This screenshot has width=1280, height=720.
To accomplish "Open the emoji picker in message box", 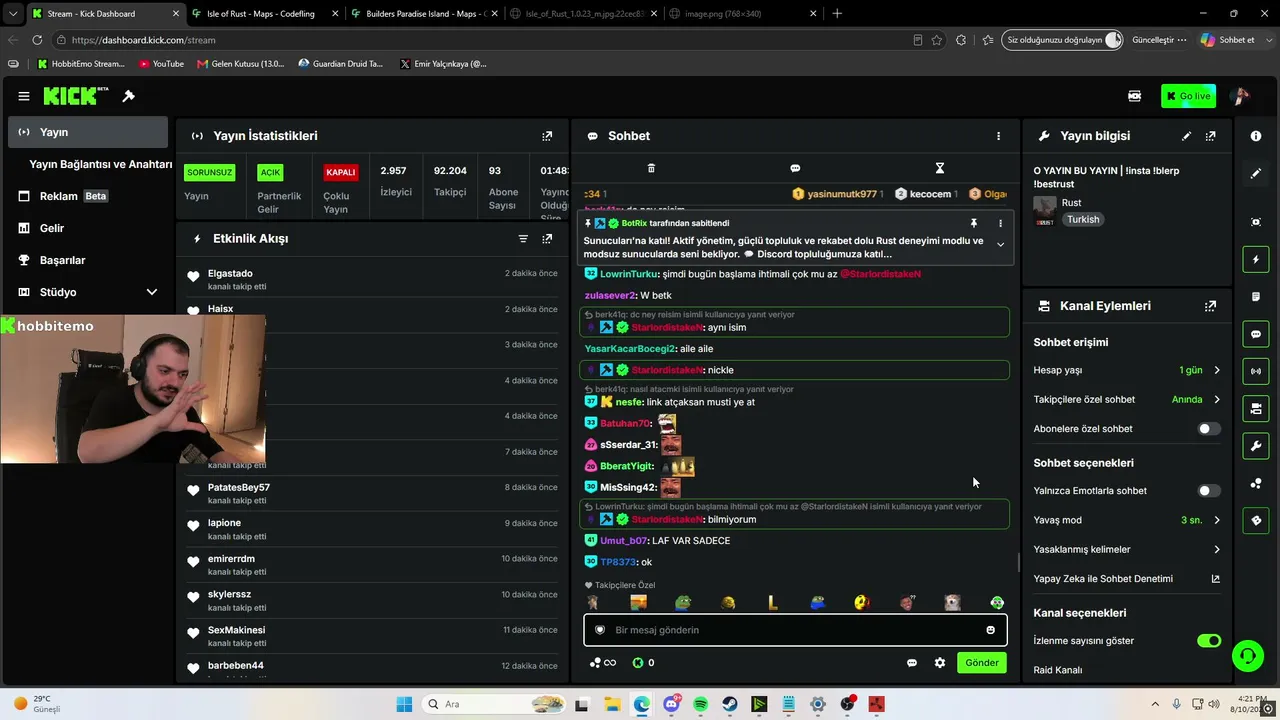I will click(x=990, y=630).
